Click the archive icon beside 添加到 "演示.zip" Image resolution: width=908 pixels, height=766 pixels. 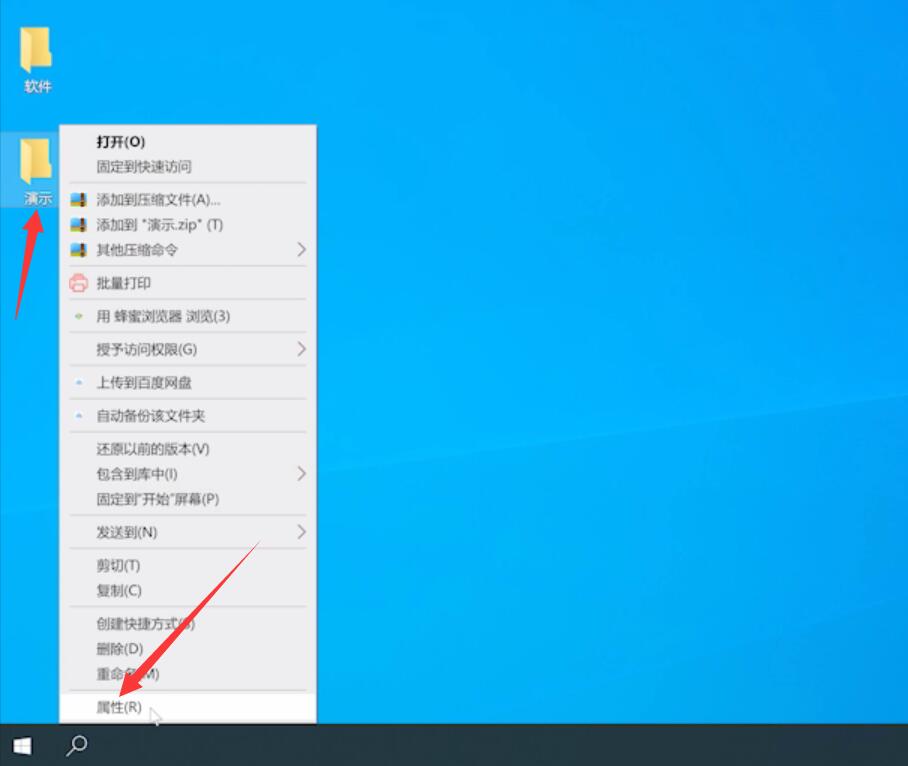78,225
